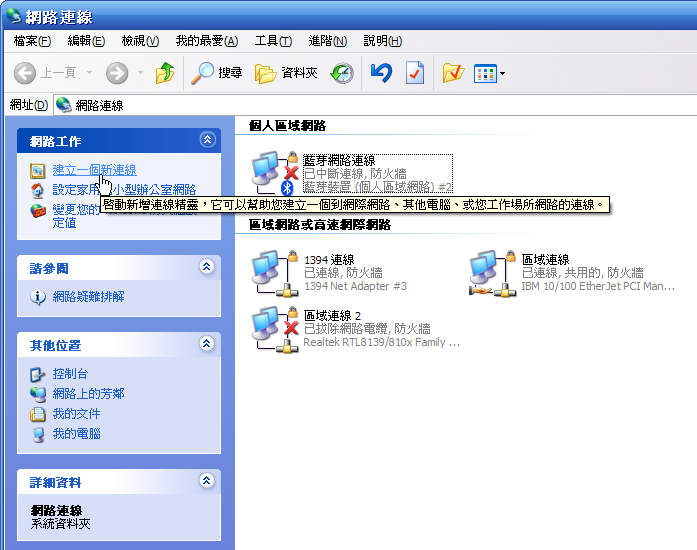Click the firewall settings brick icon
The width and height of the screenshot is (697, 550).
[38, 210]
